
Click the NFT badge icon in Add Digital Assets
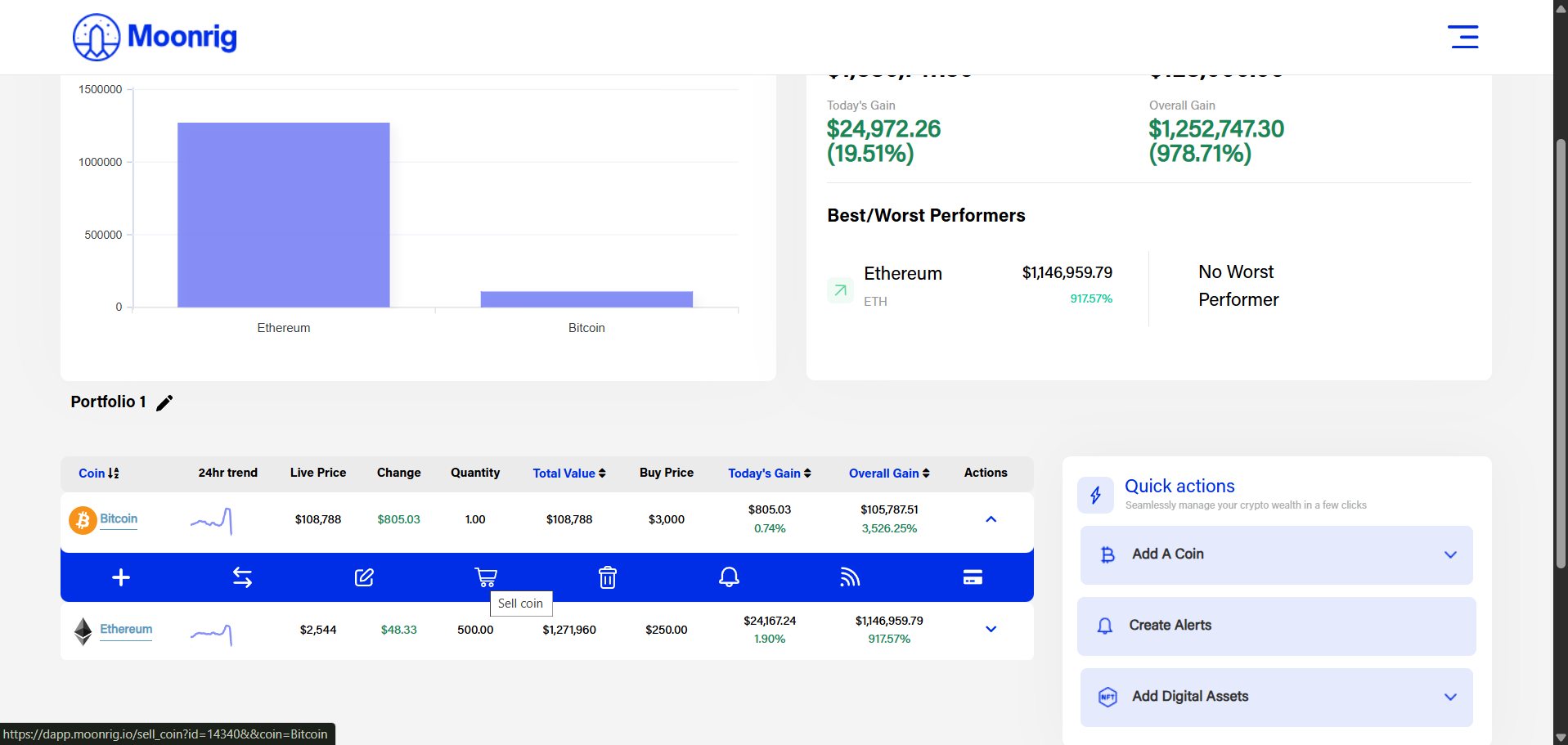[1107, 697]
